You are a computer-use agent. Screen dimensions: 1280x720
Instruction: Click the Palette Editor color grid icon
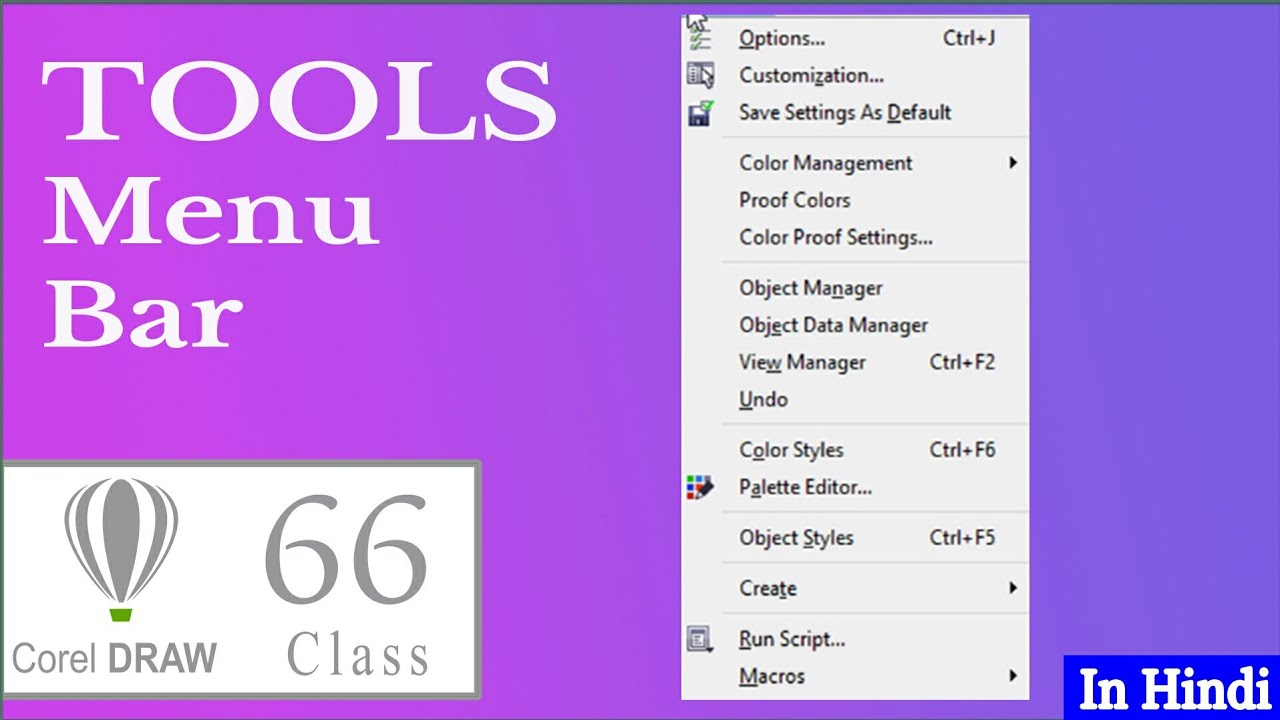(700, 487)
